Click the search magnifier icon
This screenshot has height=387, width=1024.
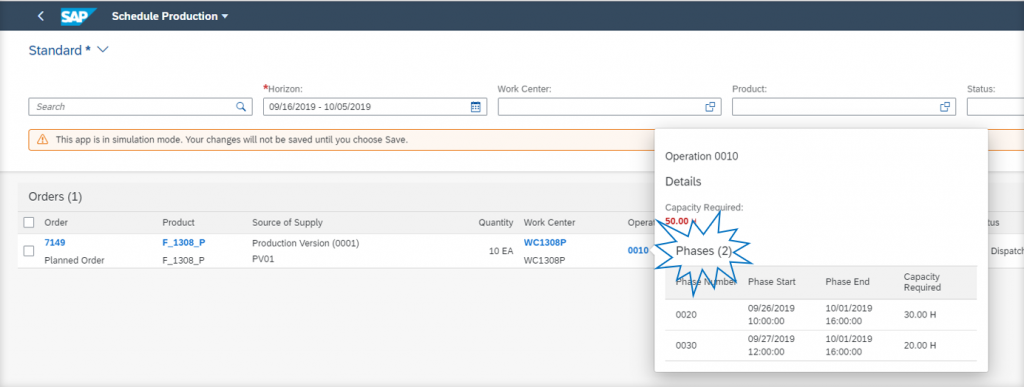(241, 106)
